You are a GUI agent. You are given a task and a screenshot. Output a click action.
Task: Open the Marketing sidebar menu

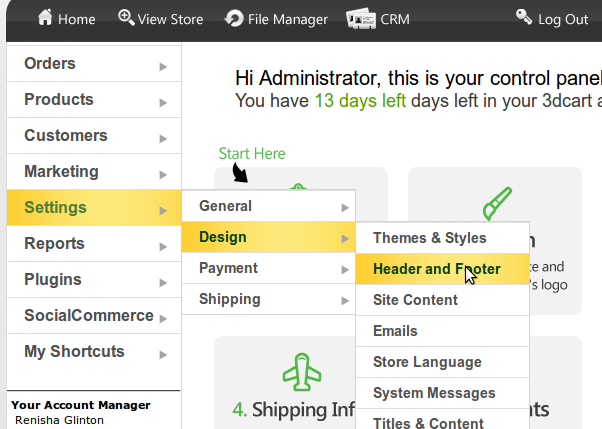(61, 171)
